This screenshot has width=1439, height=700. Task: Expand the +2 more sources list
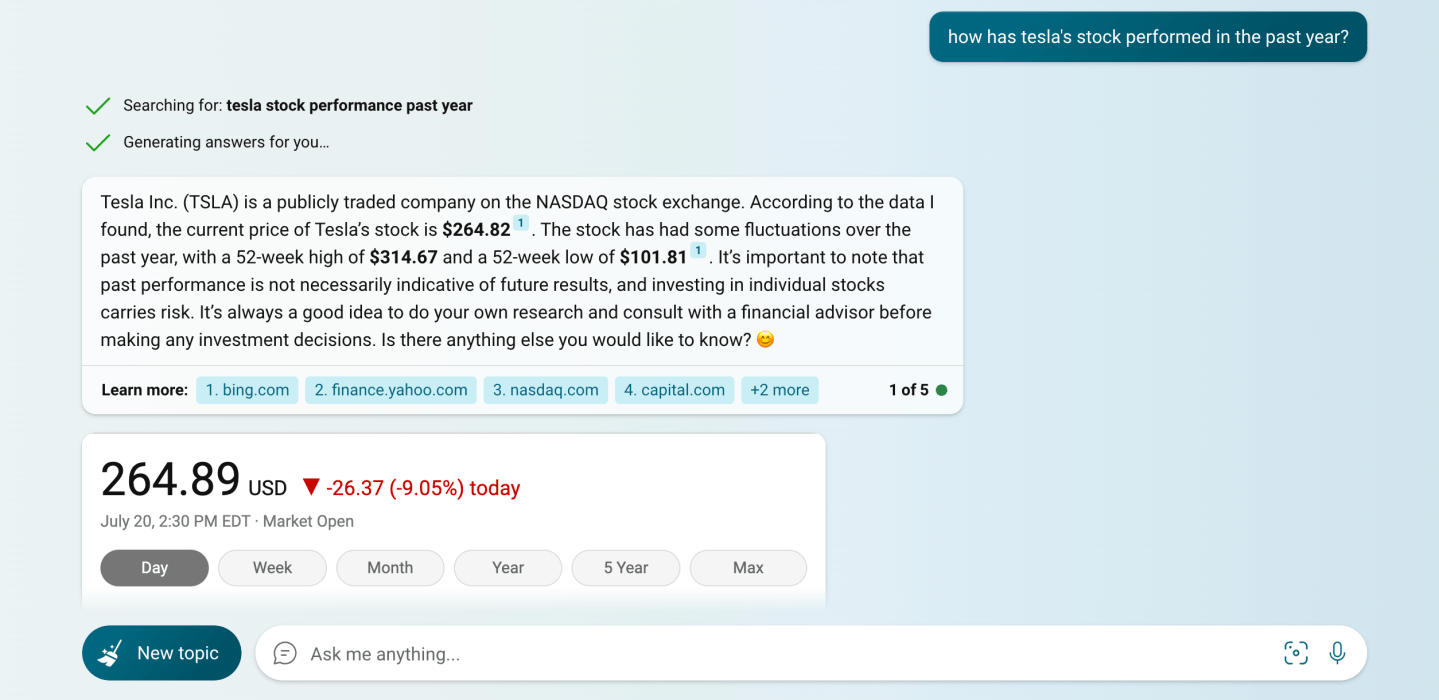779,390
